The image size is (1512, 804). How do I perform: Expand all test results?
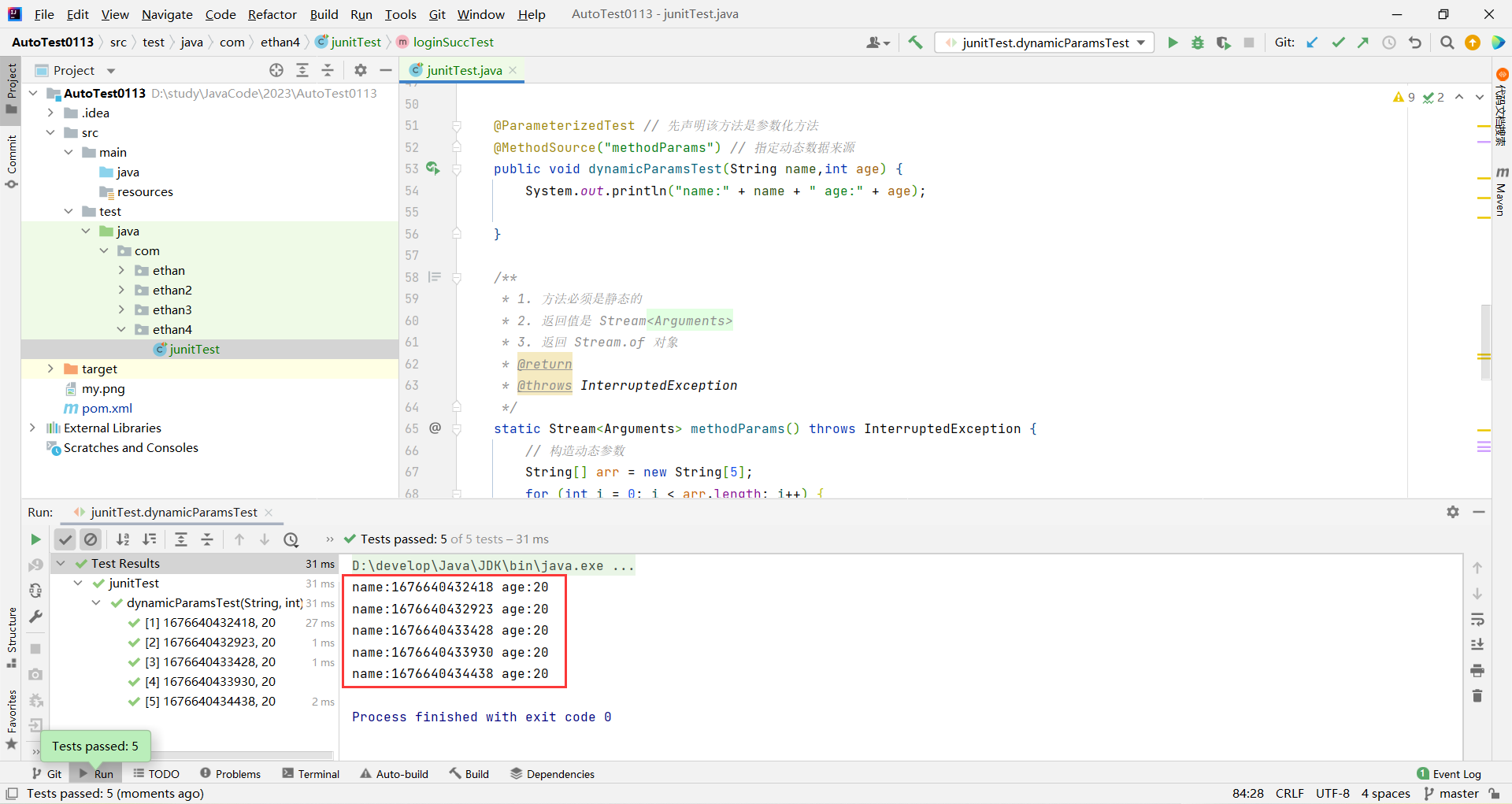tap(181, 539)
